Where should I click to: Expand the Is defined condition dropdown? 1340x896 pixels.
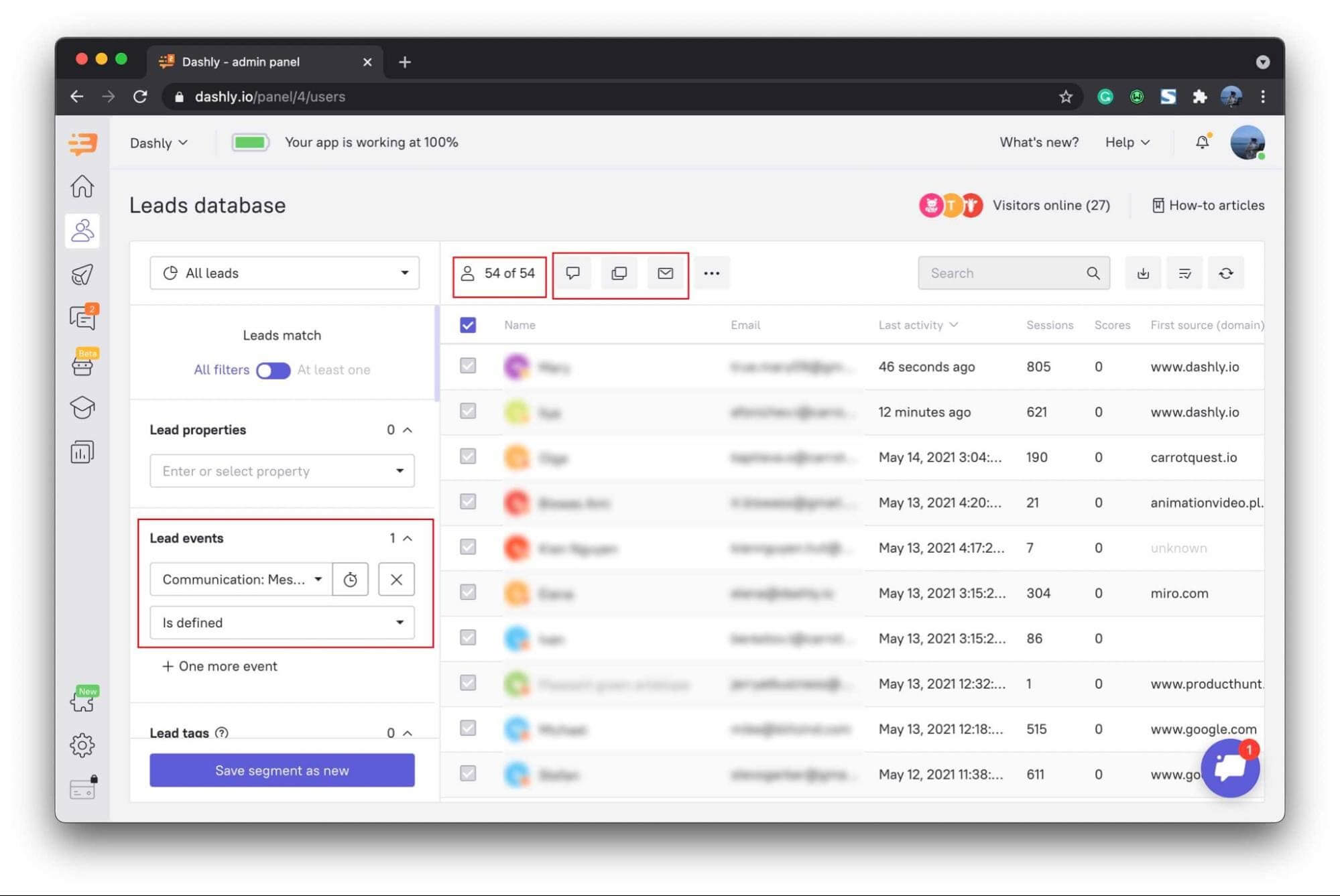coord(282,623)
